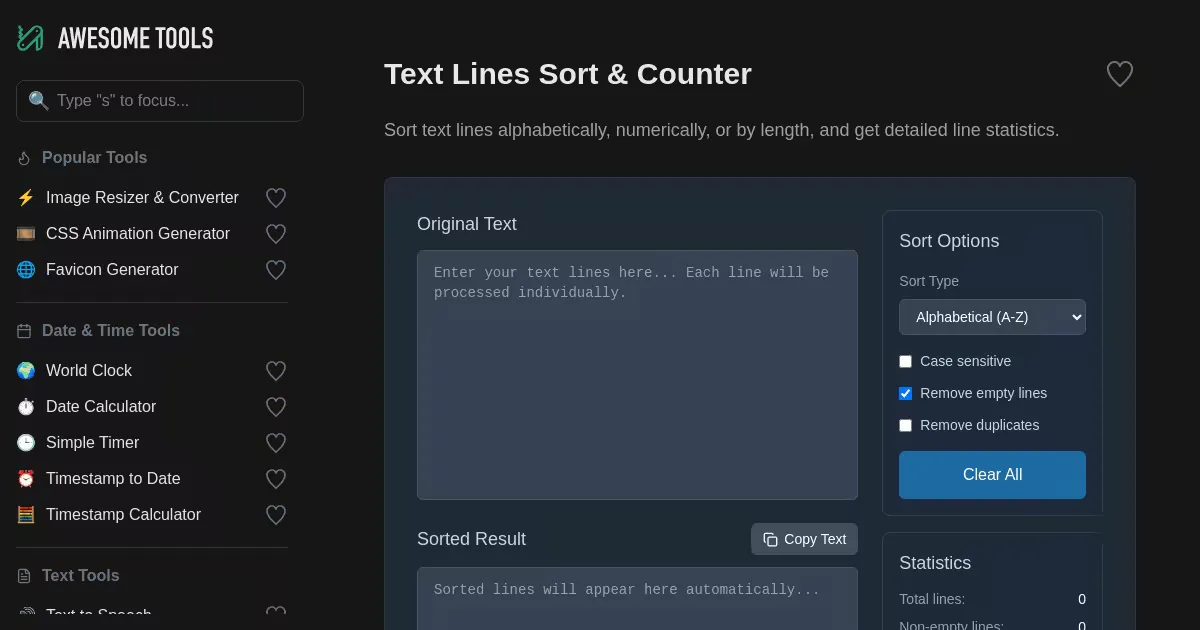
Task: Favorite Timestamp to Date with heart
Action: coord(276,479)
